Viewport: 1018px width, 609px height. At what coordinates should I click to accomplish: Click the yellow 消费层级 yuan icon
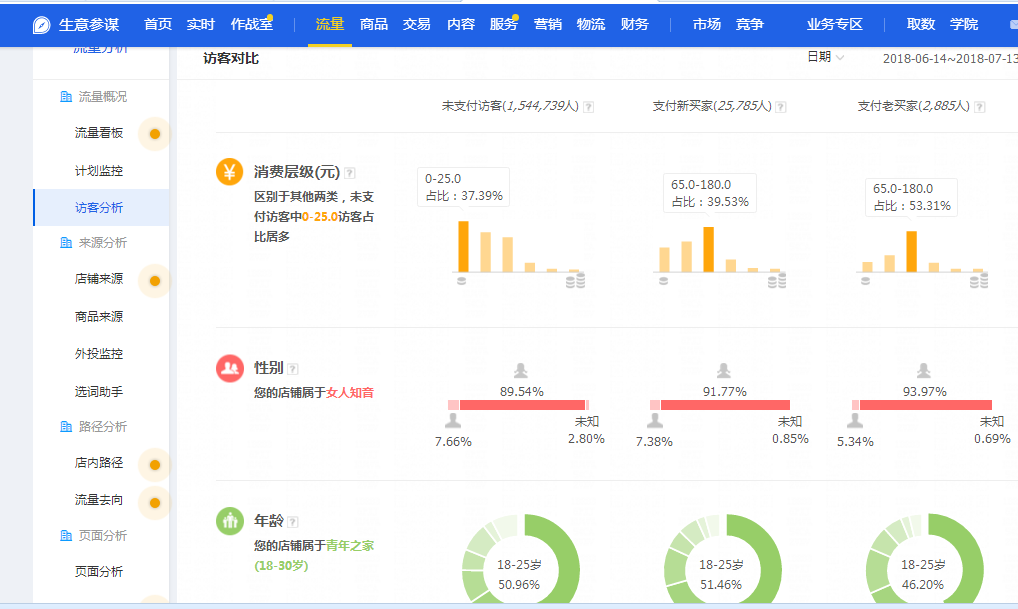230,172
